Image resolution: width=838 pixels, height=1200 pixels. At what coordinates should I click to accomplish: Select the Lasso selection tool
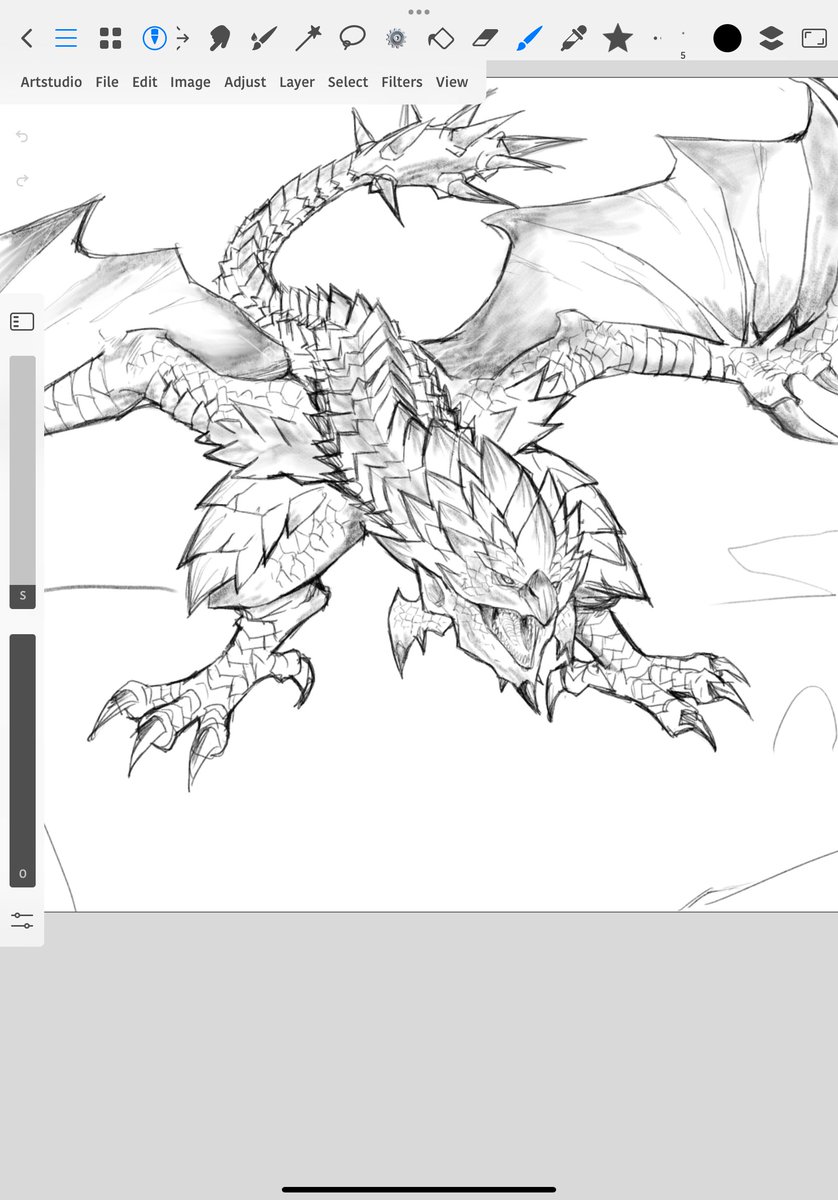click(352, 39)
